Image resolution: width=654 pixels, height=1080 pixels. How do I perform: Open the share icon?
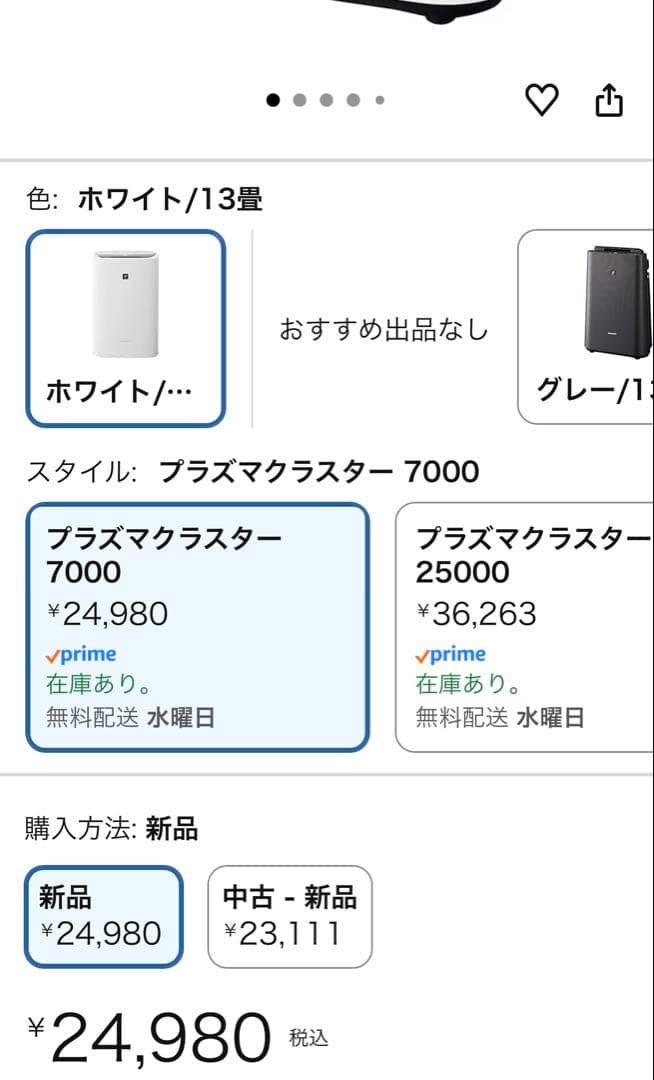(611, 99)
